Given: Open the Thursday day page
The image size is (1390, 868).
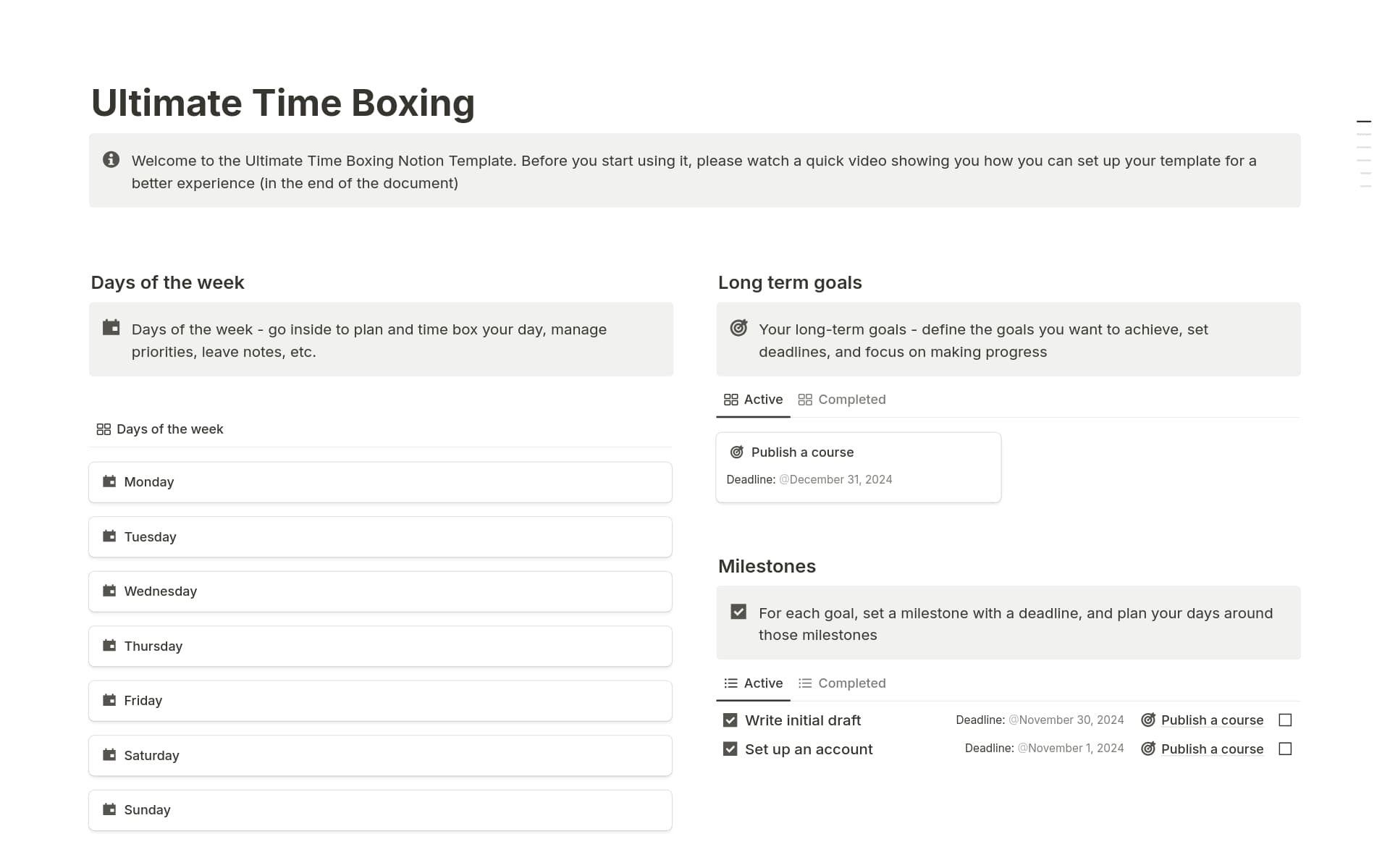Looking at the screenshot, I should [153, 646].
